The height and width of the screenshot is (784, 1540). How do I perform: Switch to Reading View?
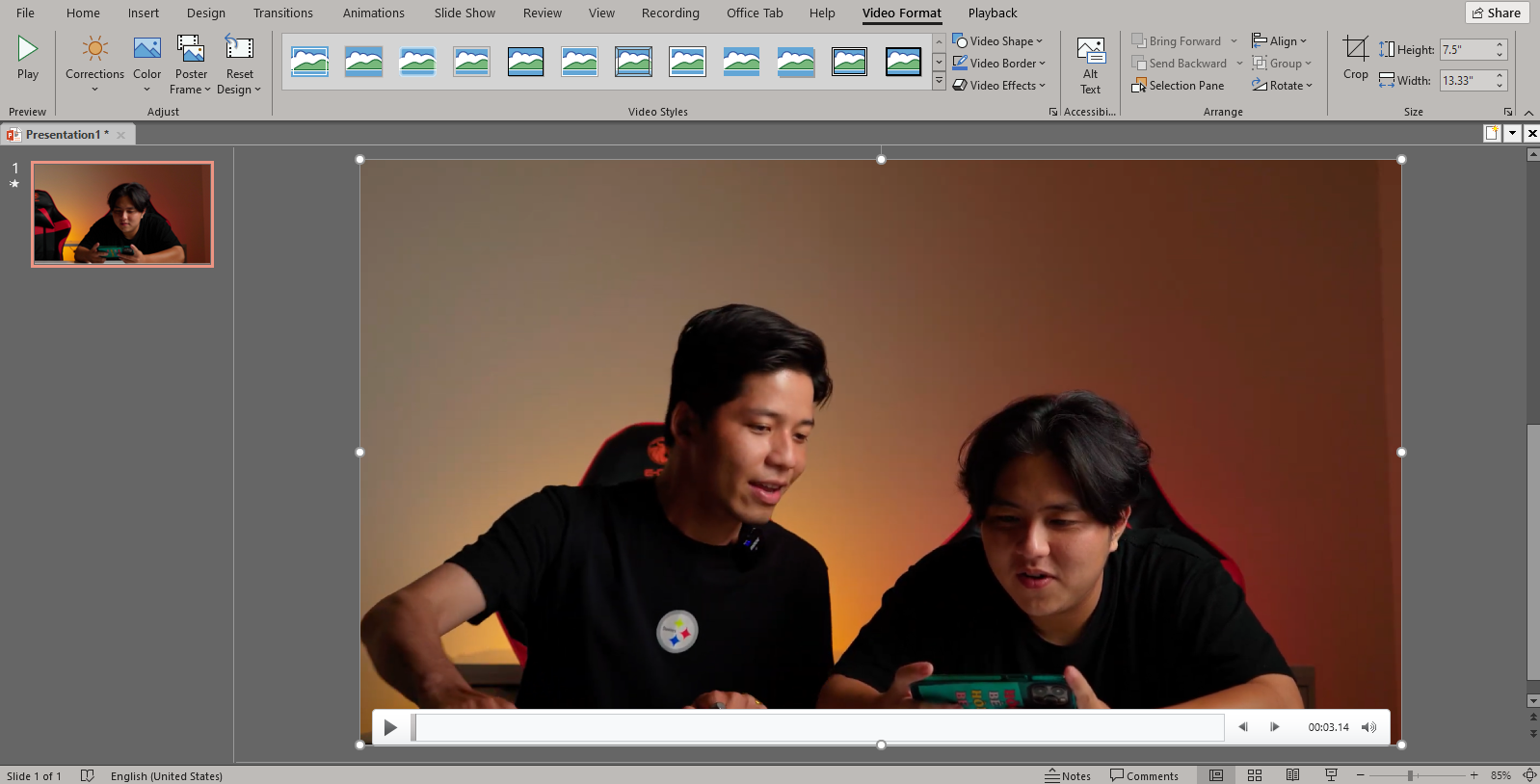1292,775
